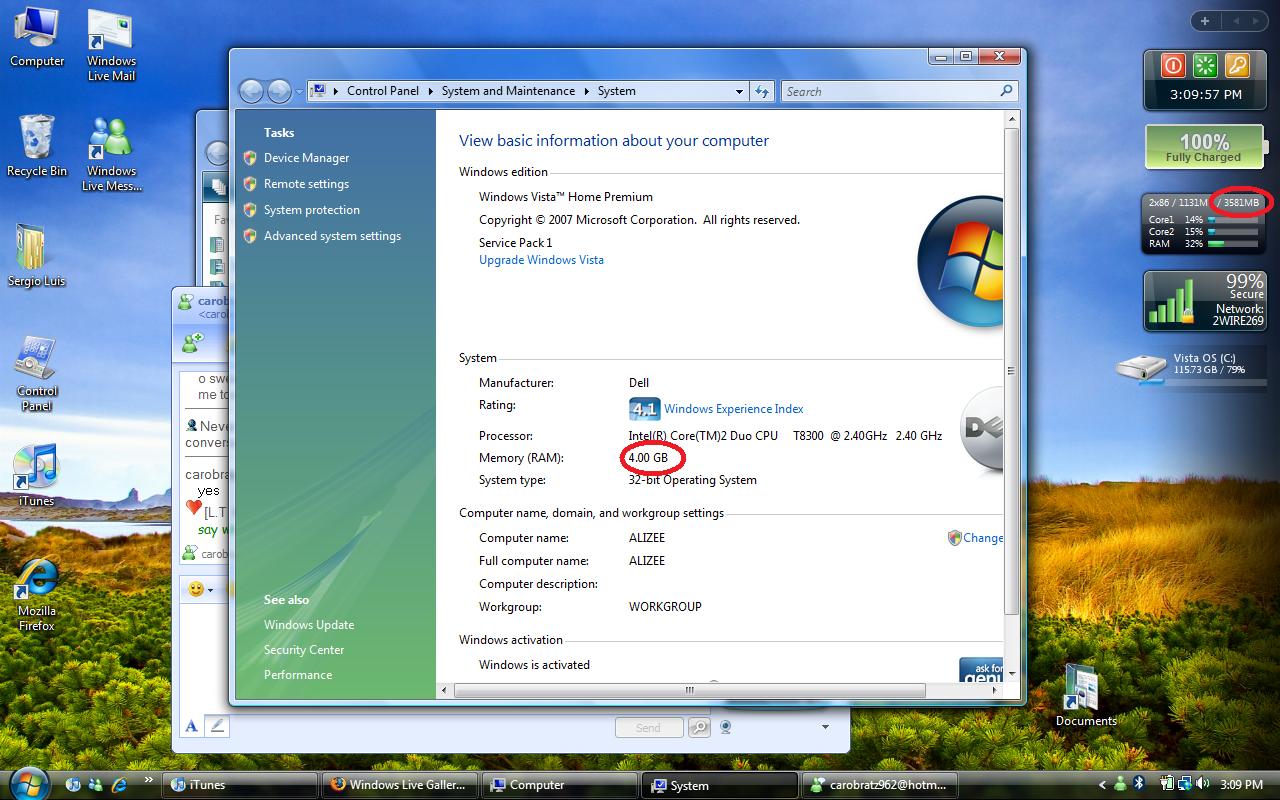This screenshot has height=800, width=1280.
Task: Switch to carobratz962 chat taskbar button
Action: point(879,785)
